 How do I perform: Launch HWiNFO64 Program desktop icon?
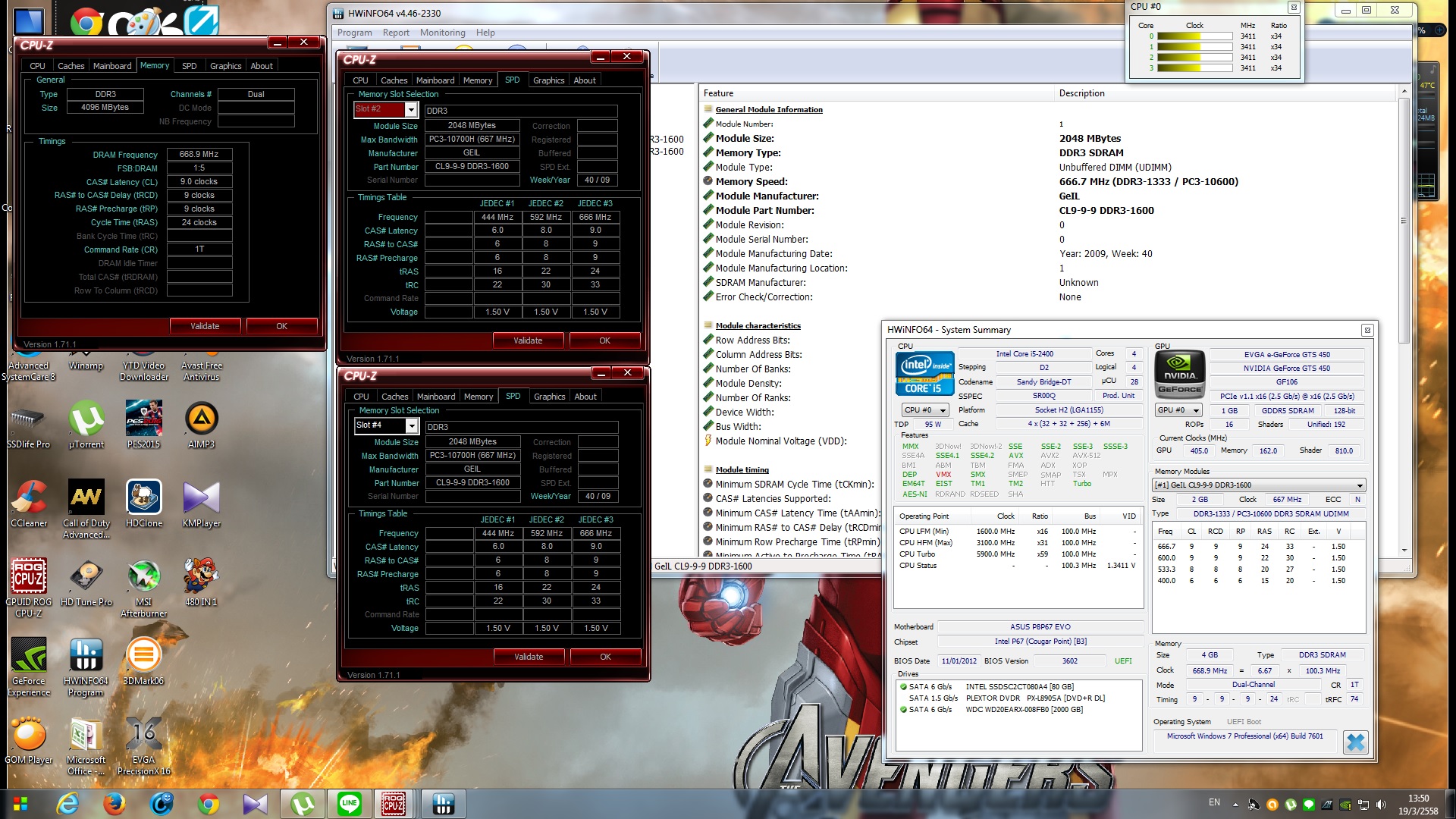[86, 656]
